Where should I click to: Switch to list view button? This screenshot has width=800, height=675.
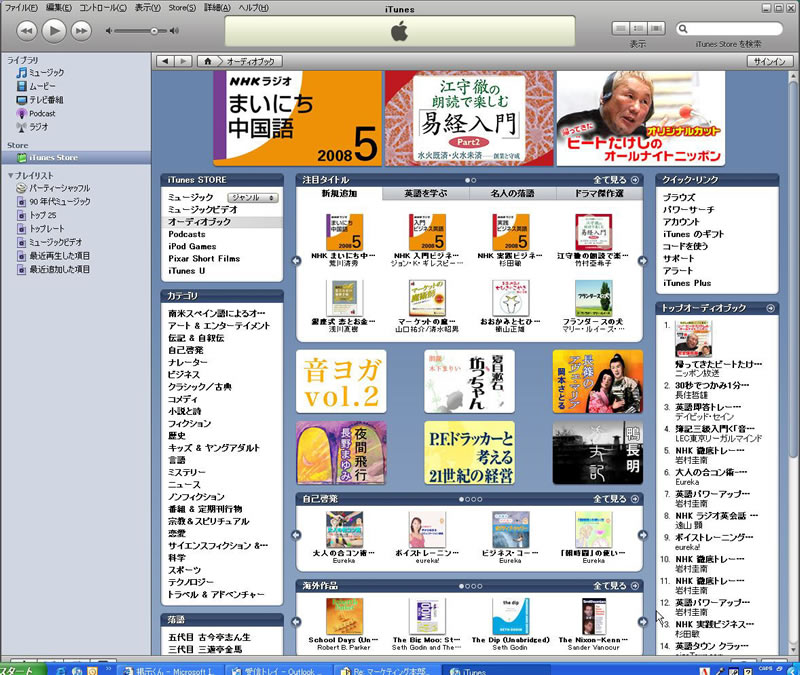(x=620, y=29)
